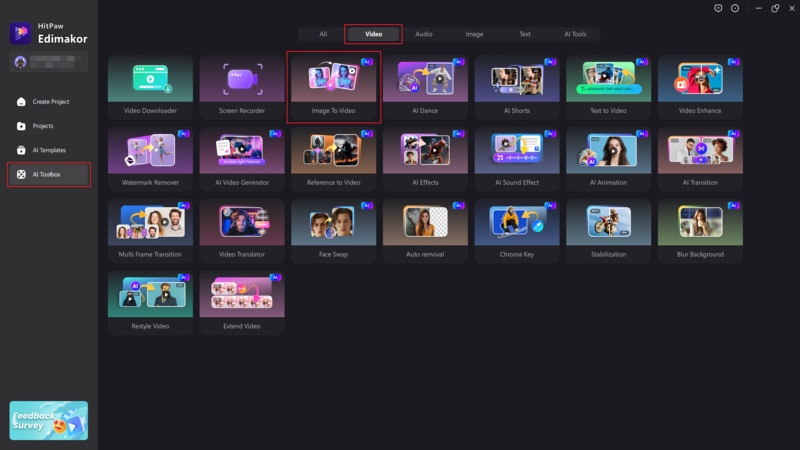Switch to the Audio tab
Screen dimensions: 800x450
tap(423, 34)
